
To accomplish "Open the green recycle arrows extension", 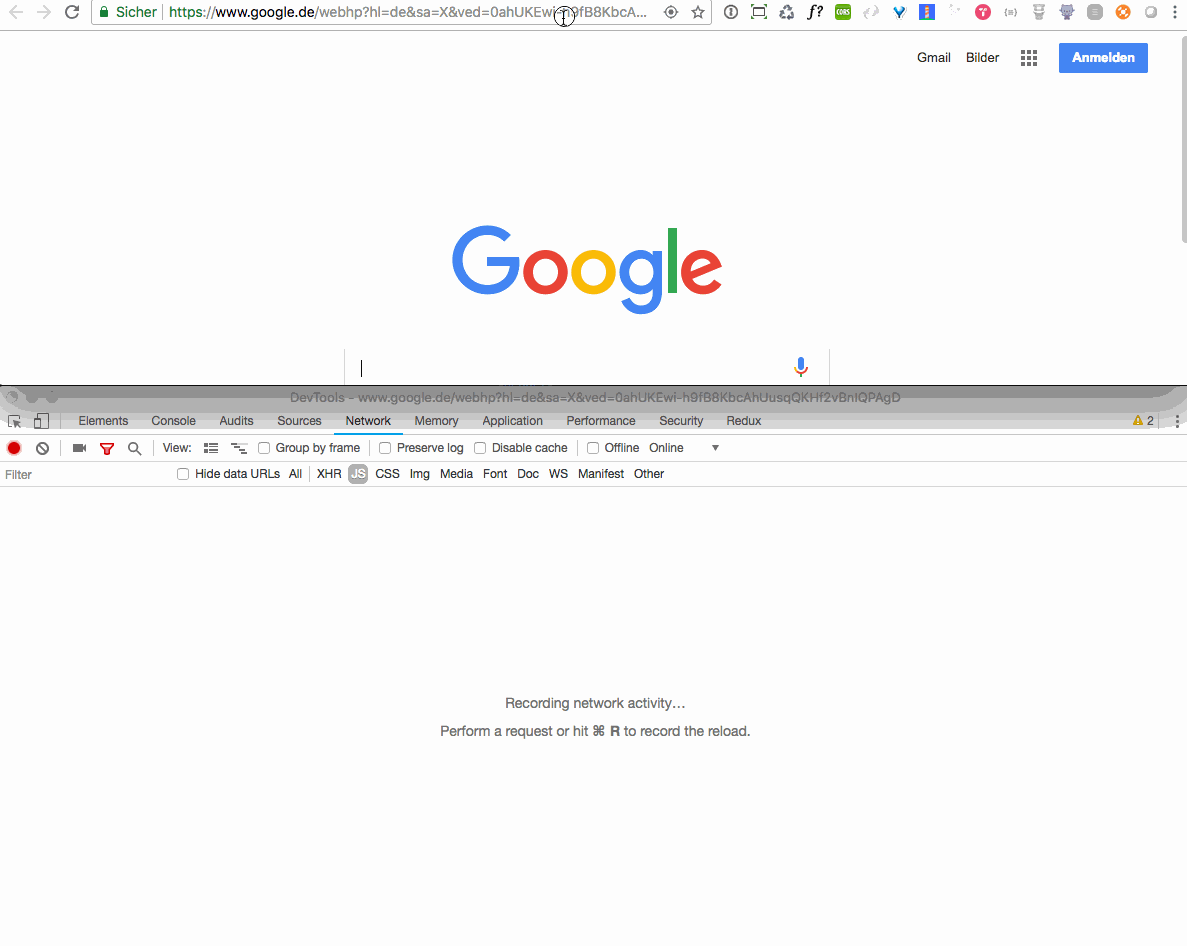I will coord(787,12).
